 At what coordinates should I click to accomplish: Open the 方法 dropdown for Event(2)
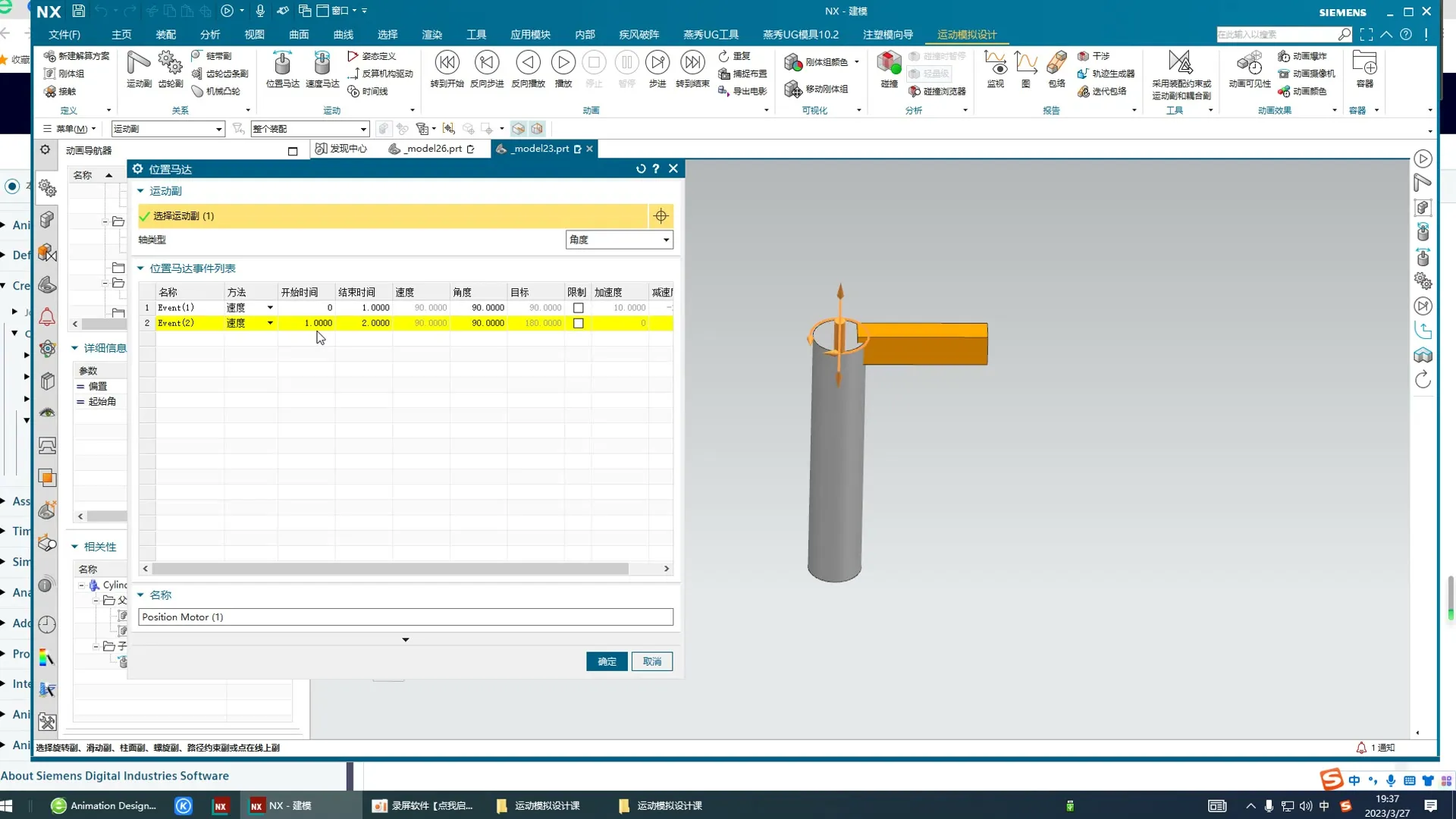(270, 323)
